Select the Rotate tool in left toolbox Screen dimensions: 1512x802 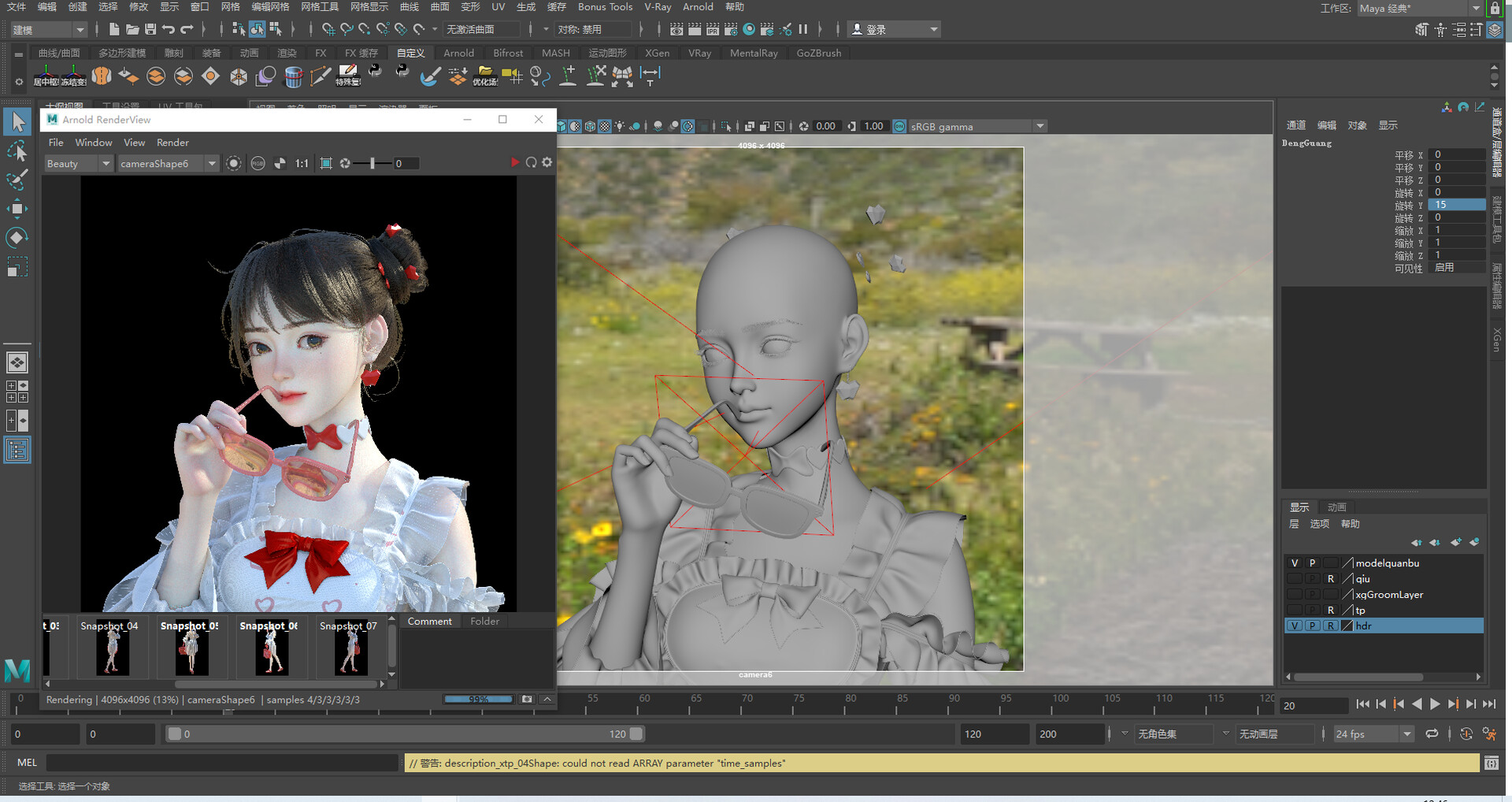coord(17,238)
